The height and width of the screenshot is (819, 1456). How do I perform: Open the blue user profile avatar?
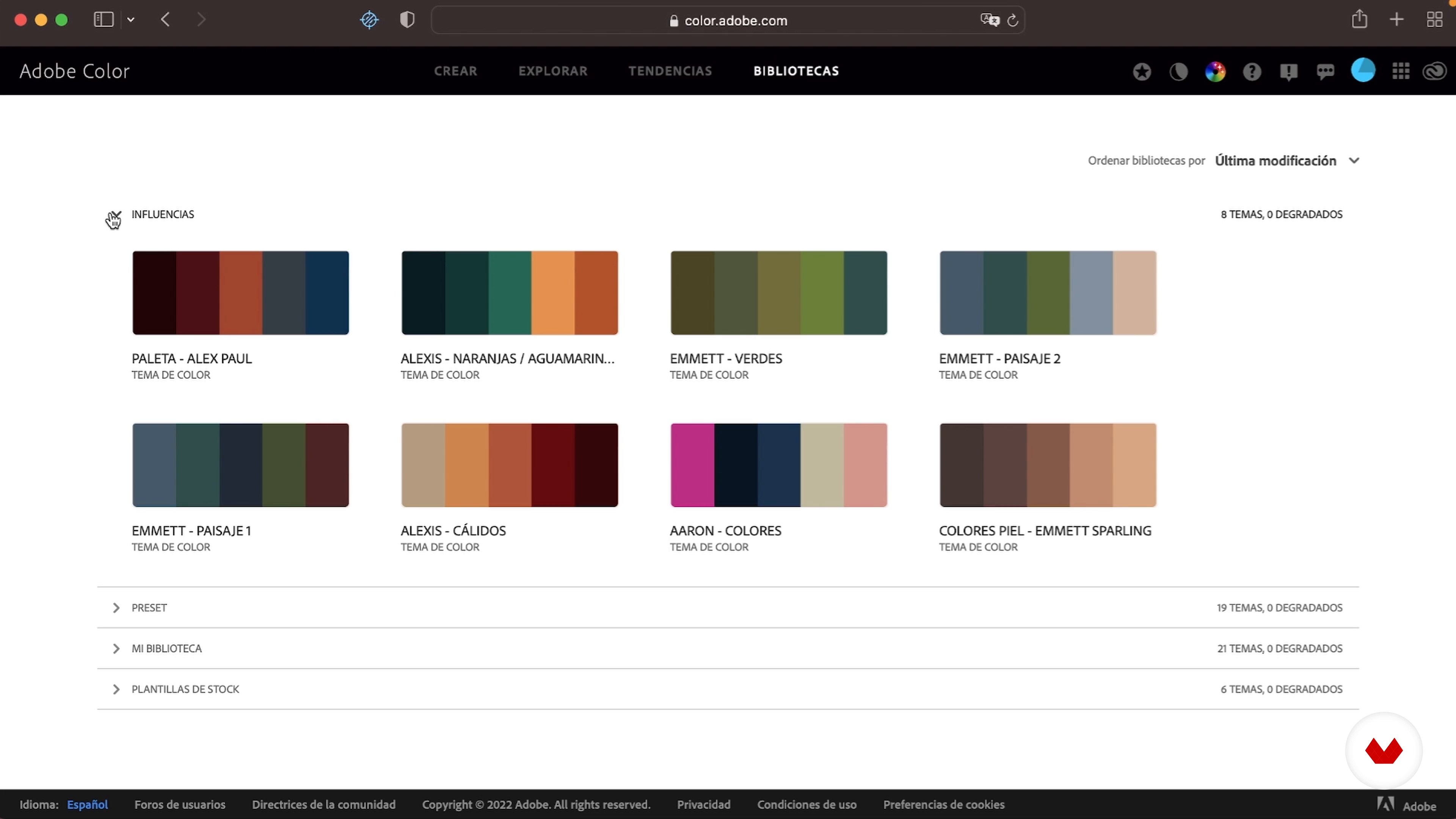pos(1363,71)
